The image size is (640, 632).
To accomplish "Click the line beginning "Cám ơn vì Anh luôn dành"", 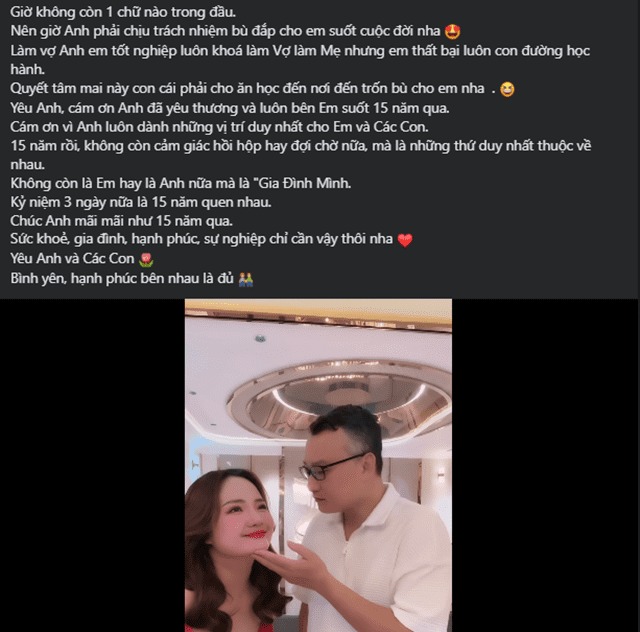I will [219, 127].
